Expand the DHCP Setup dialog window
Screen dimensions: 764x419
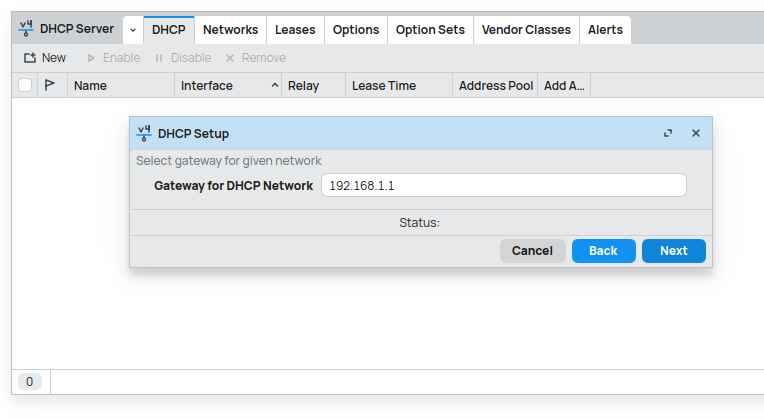668,133
